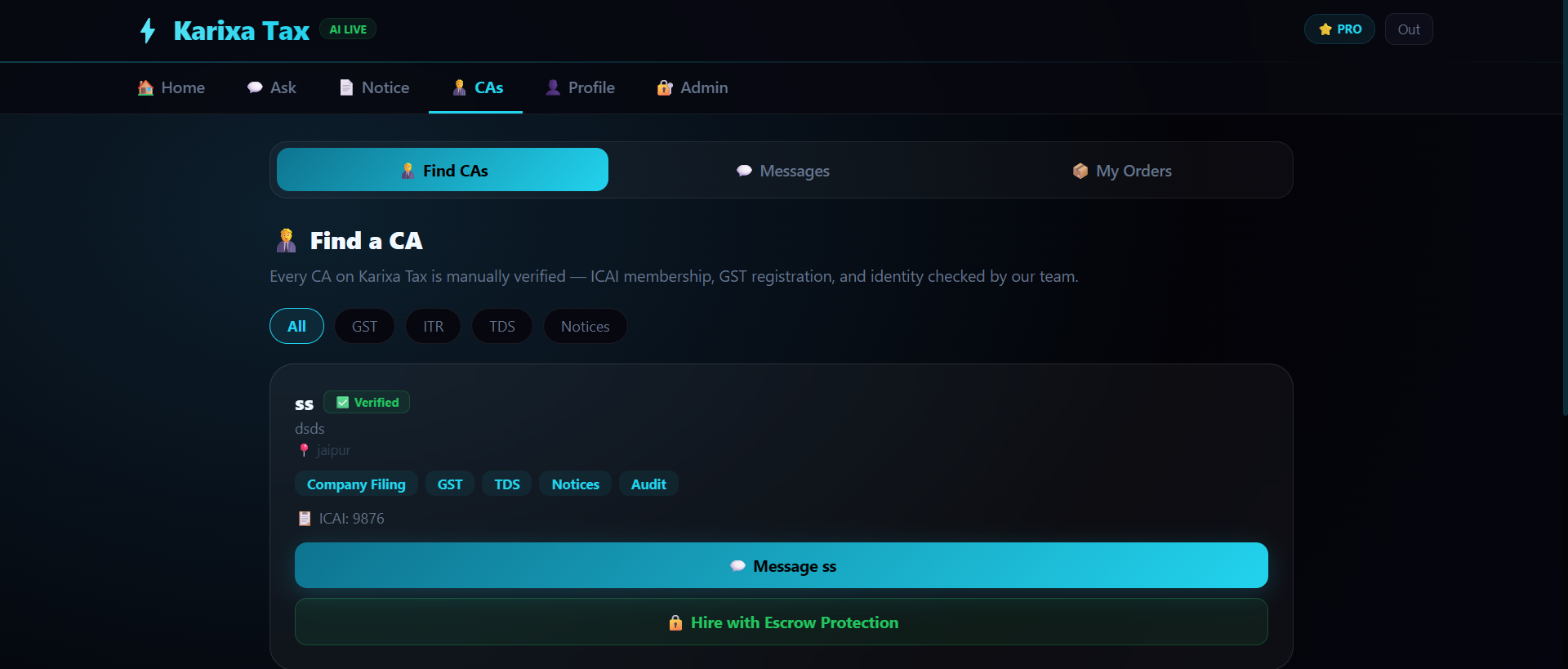Filter CAs by Notices in filter row

(585, 326)
